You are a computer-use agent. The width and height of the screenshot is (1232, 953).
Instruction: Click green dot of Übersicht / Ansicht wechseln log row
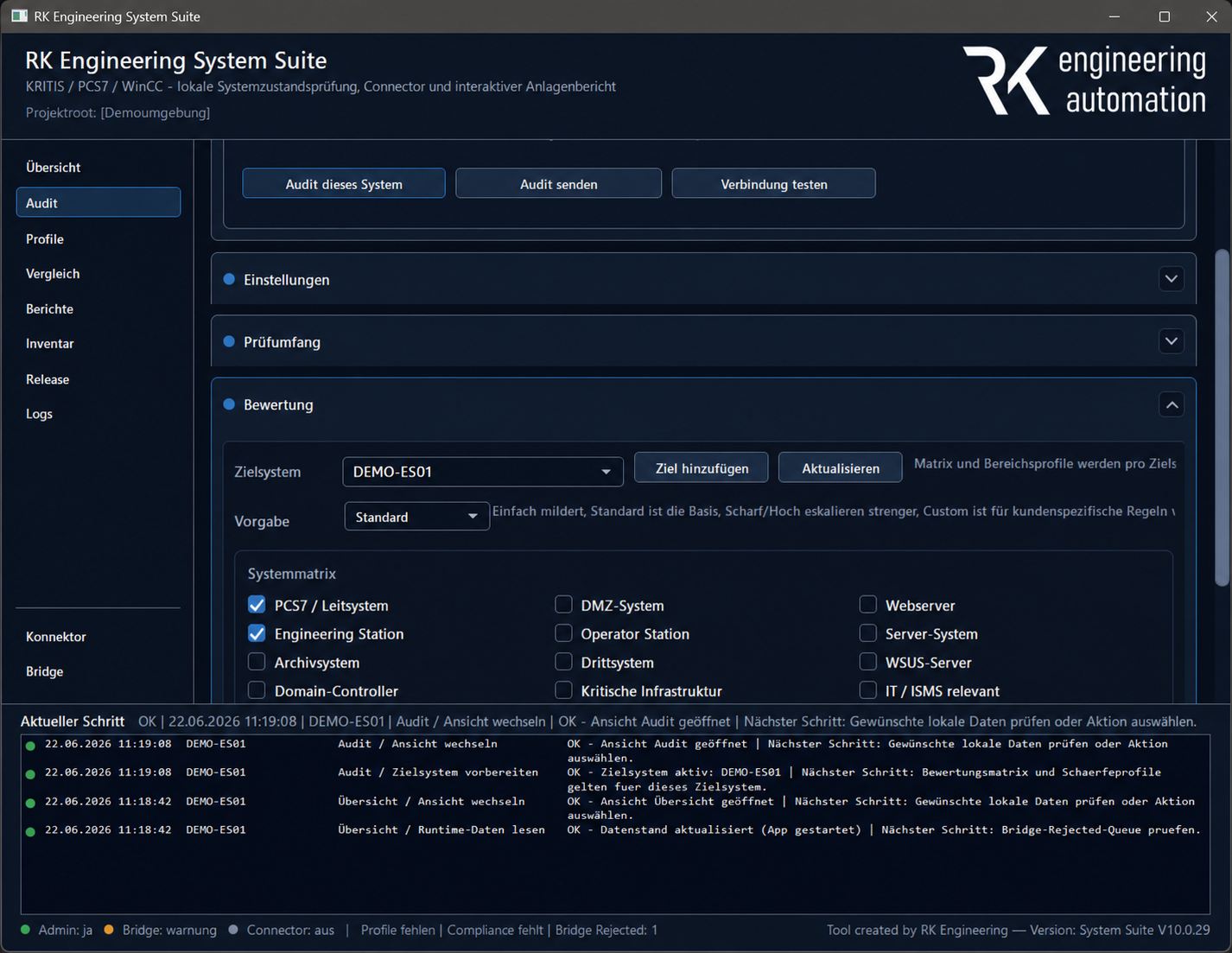click(30, 804)
